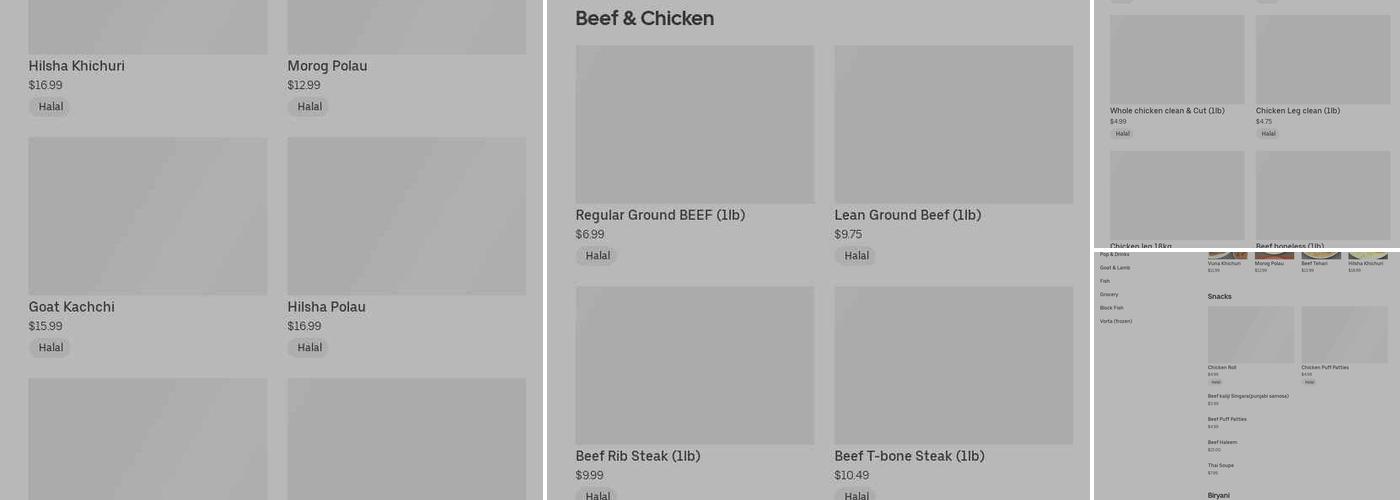1400x500 pixels.
Task: Select the Grocery category in sidebar
Action: pos(1109,294)
